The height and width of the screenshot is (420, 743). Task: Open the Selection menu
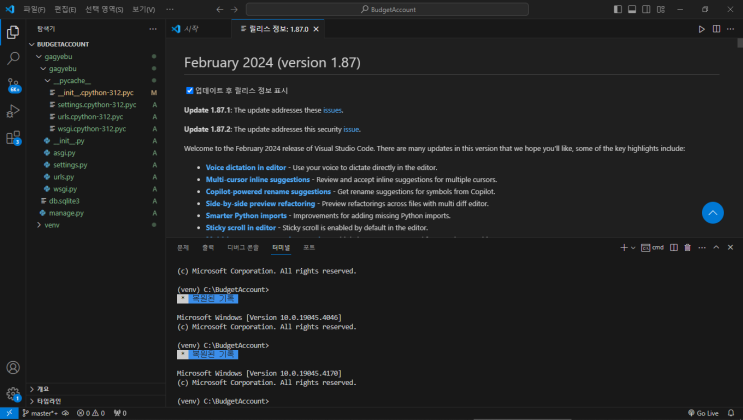(104, 9)
